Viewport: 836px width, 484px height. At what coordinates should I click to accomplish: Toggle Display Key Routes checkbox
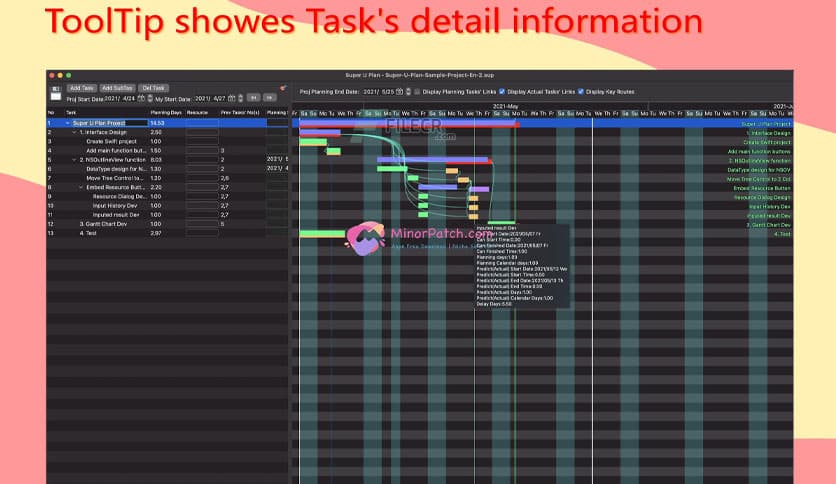pos(581,91)
